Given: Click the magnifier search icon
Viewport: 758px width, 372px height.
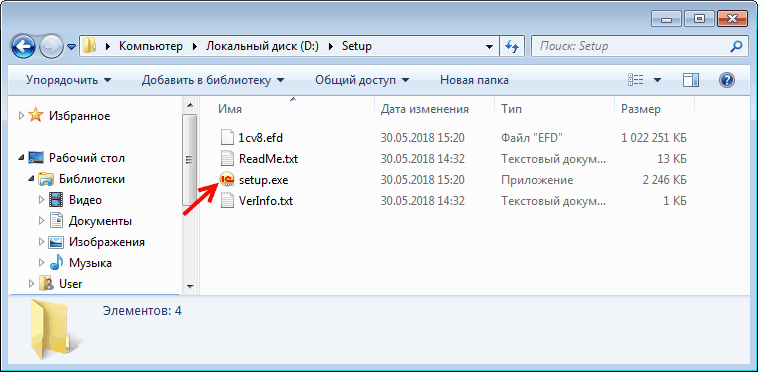Looking at the screenshot, I should pos(736,46).
